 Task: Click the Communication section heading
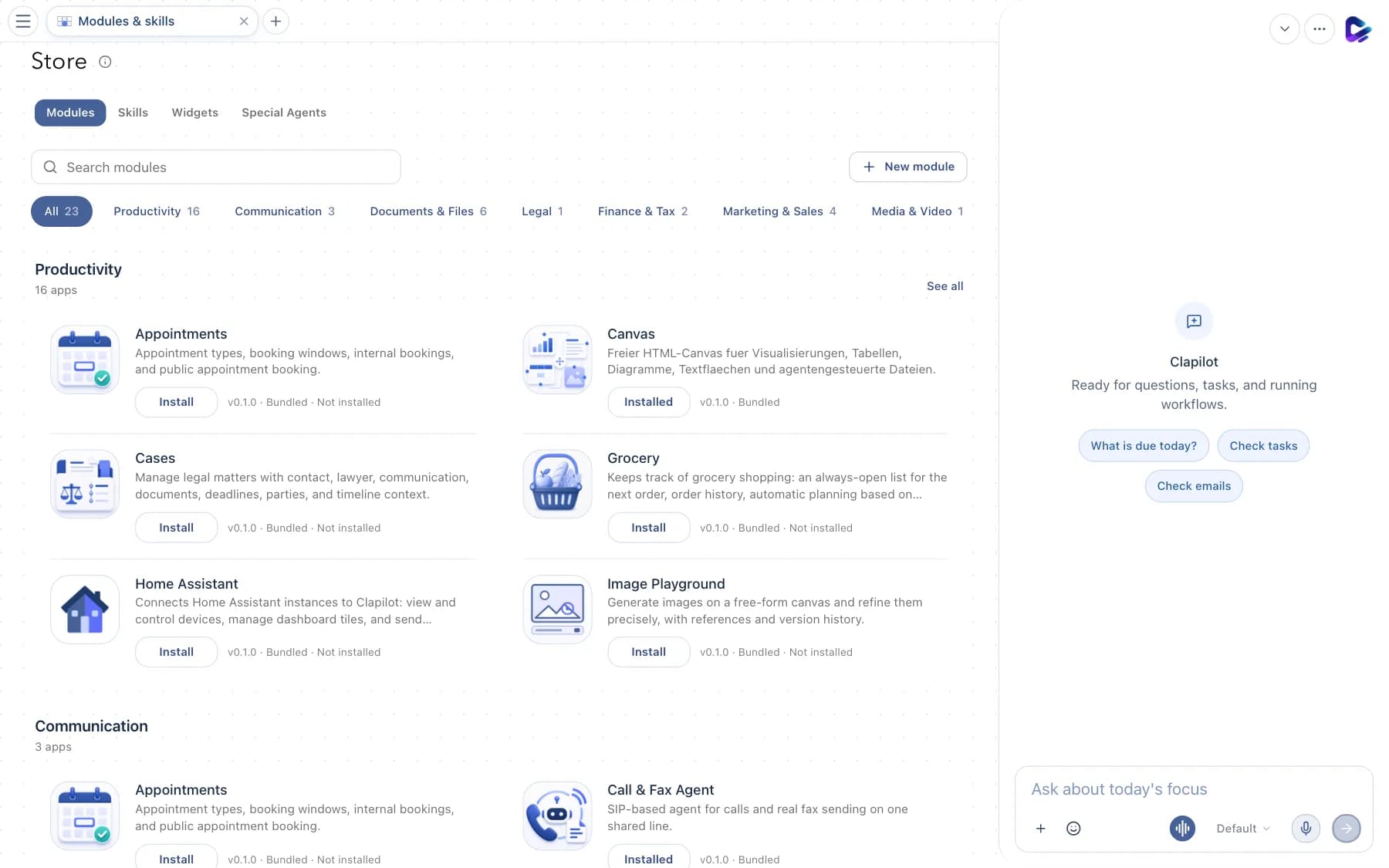(91, 726)
